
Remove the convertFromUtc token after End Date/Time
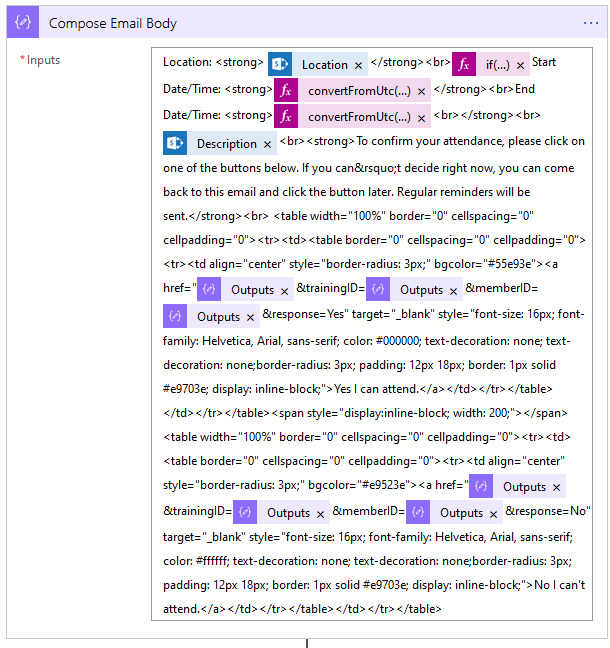(421, 117)
